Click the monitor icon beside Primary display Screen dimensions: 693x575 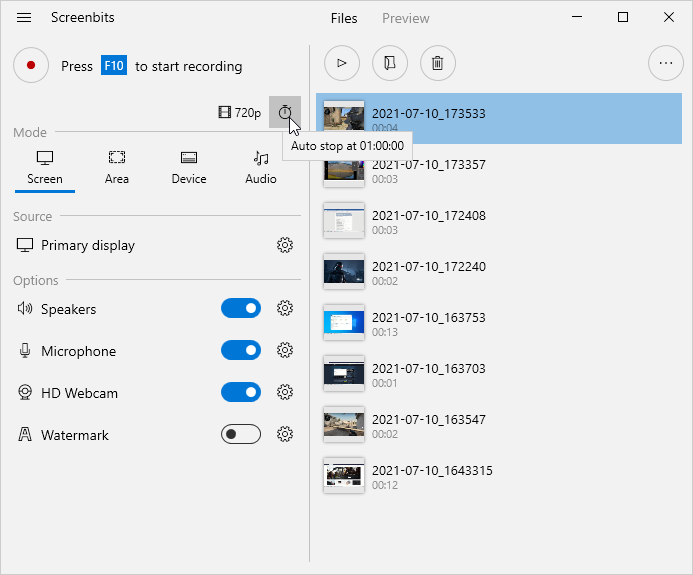(25, 245)
